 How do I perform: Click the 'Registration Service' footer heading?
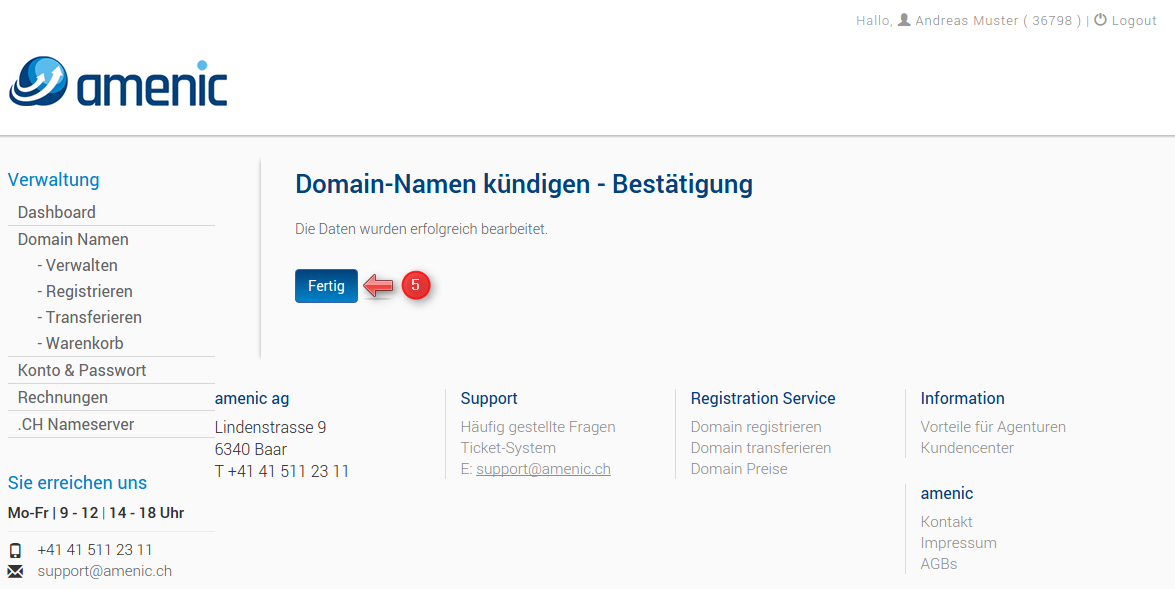click(x=763, y=399)
